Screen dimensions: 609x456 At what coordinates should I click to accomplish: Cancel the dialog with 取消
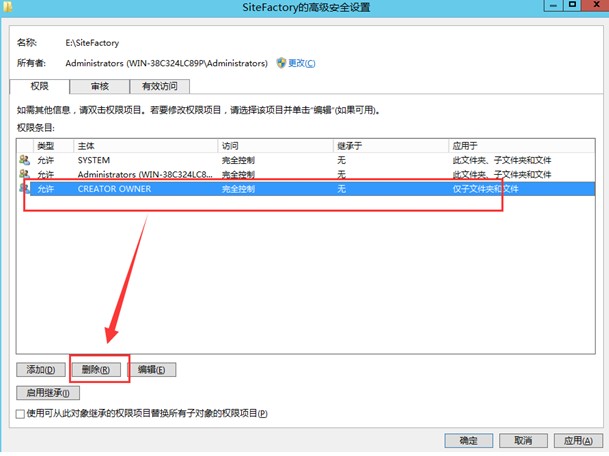tap(522, 440)
